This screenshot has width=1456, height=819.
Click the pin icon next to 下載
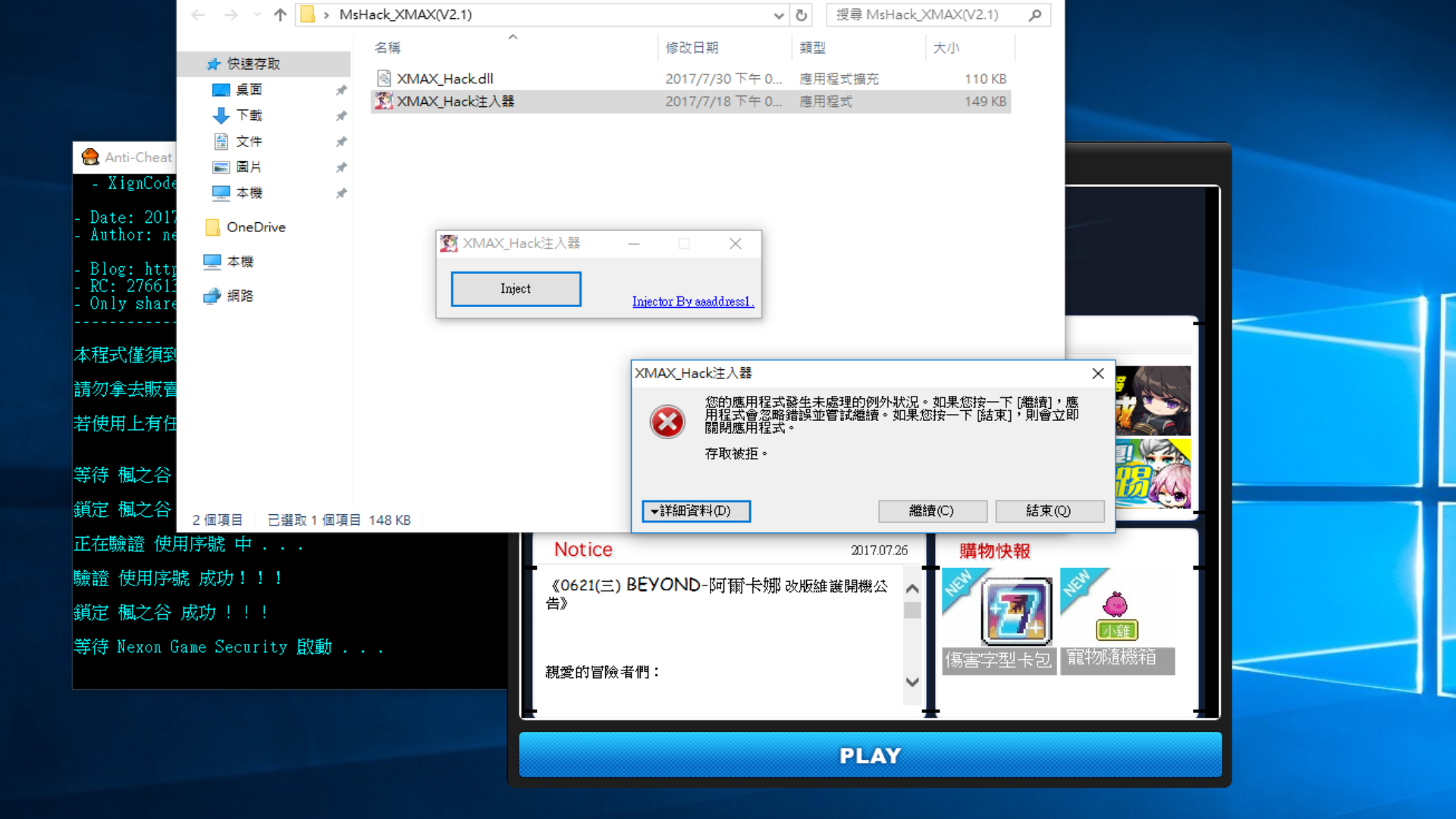click(x=341, y=116)
